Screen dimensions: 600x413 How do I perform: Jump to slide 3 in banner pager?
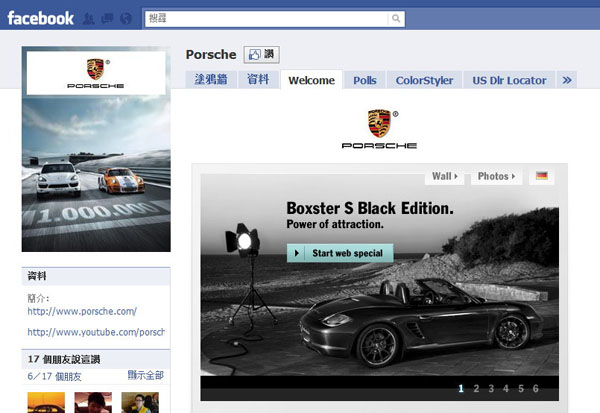[x=491, y=388]
